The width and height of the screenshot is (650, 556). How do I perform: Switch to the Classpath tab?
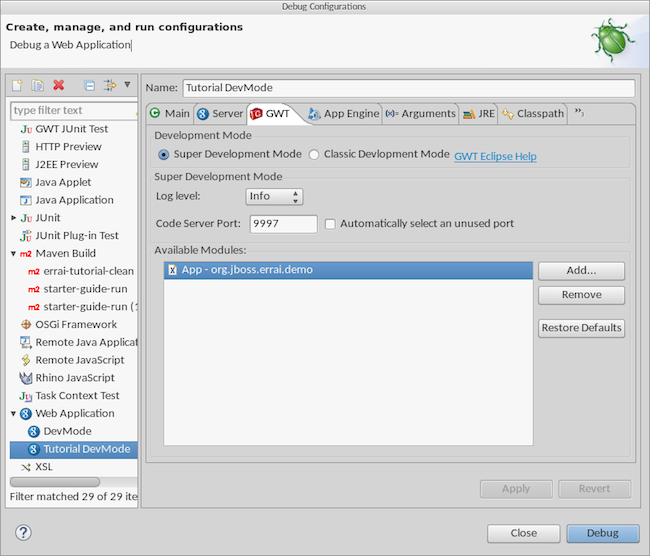point(532,114)
